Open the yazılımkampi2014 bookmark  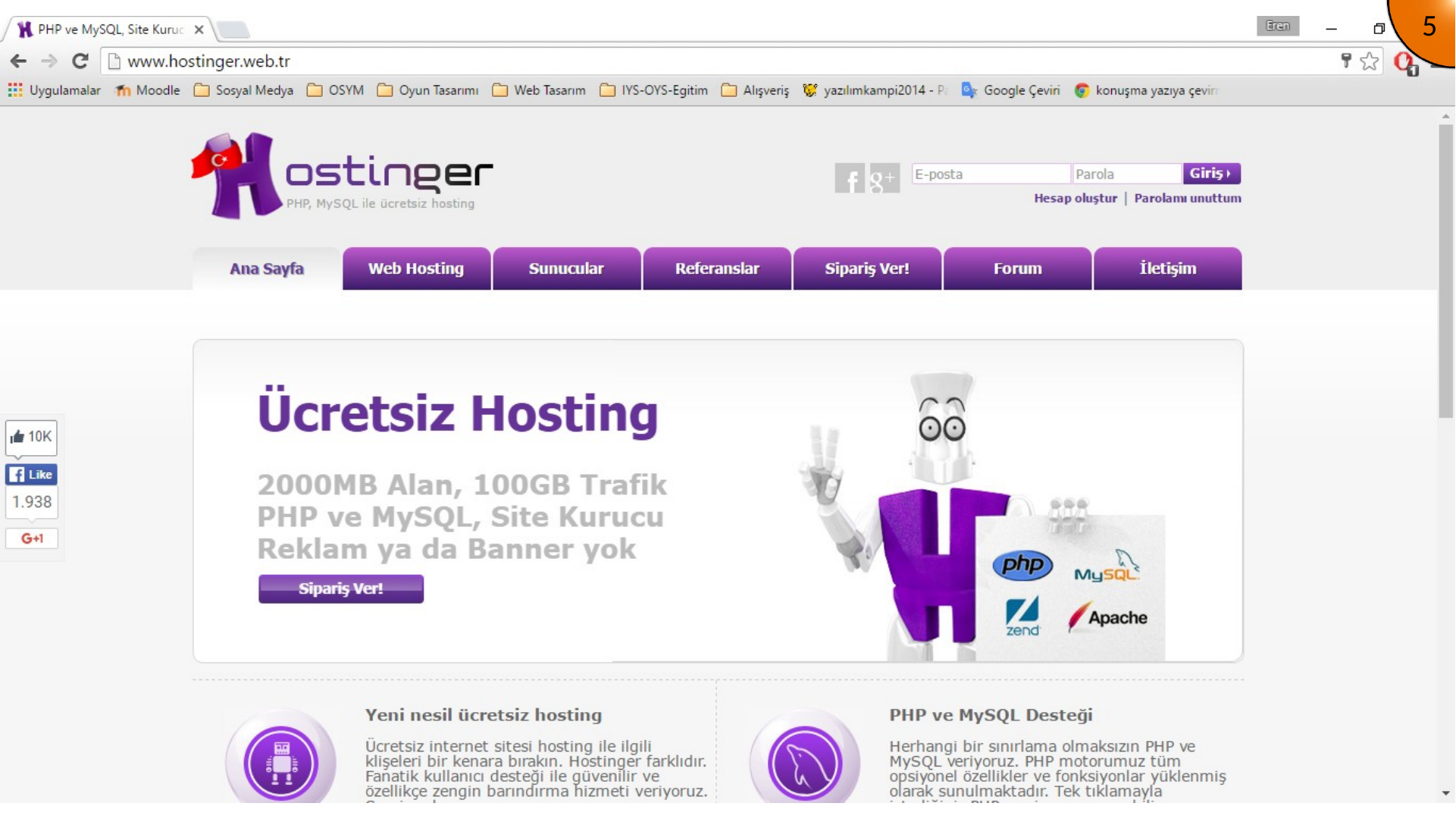(x=875, y=90)
